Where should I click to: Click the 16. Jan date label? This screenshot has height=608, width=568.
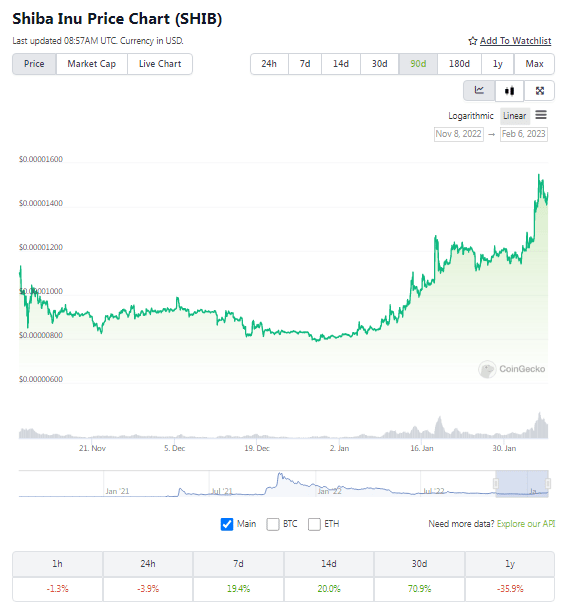tap(422, 448)
